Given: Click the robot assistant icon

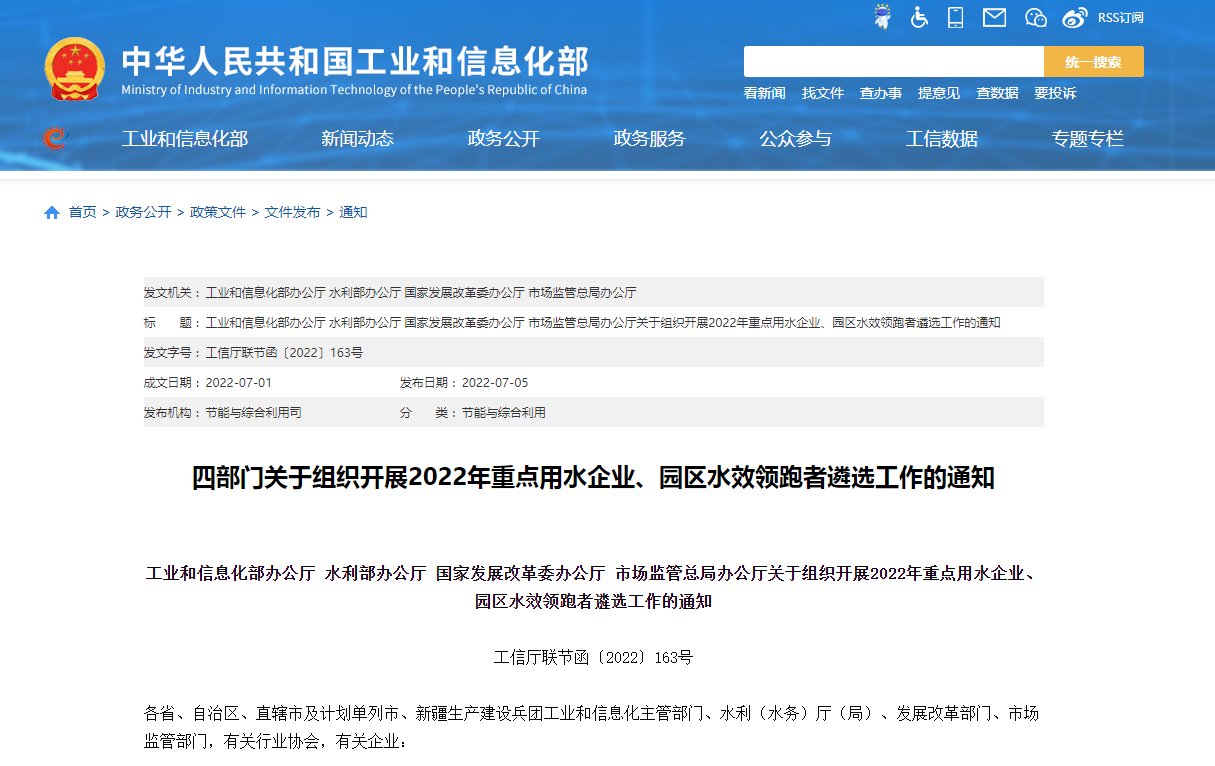Looking at the screenshot, I should [x=883, y=17].
